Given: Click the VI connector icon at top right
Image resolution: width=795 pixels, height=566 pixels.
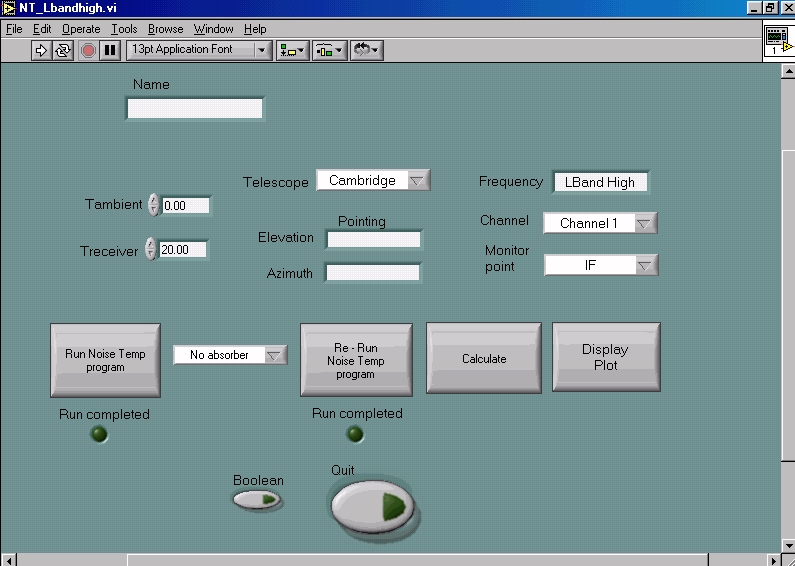Looking at the screenshot, I should pyautogui.click(x=778, y=42).
